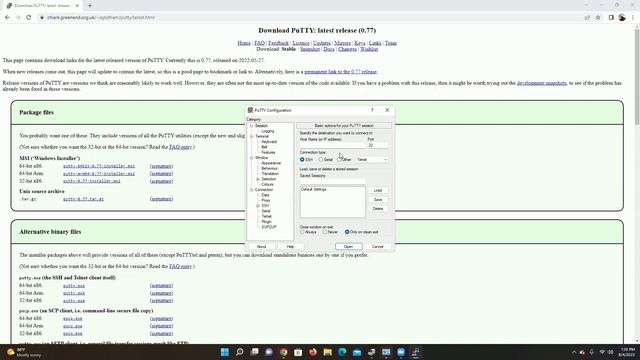Image resolution: width=640 pixels, height=360 pixels.
Task: Collapse the Connection tree node
Action: pyautogui.click(x=252, y=190)
